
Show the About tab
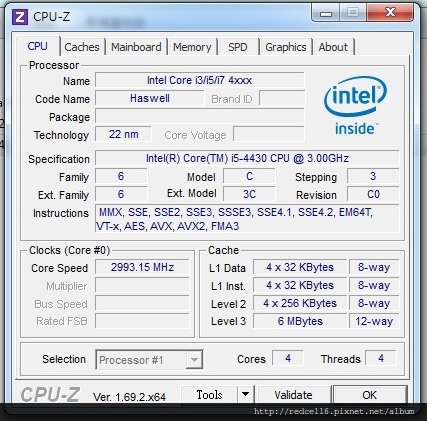pos(333,47)
